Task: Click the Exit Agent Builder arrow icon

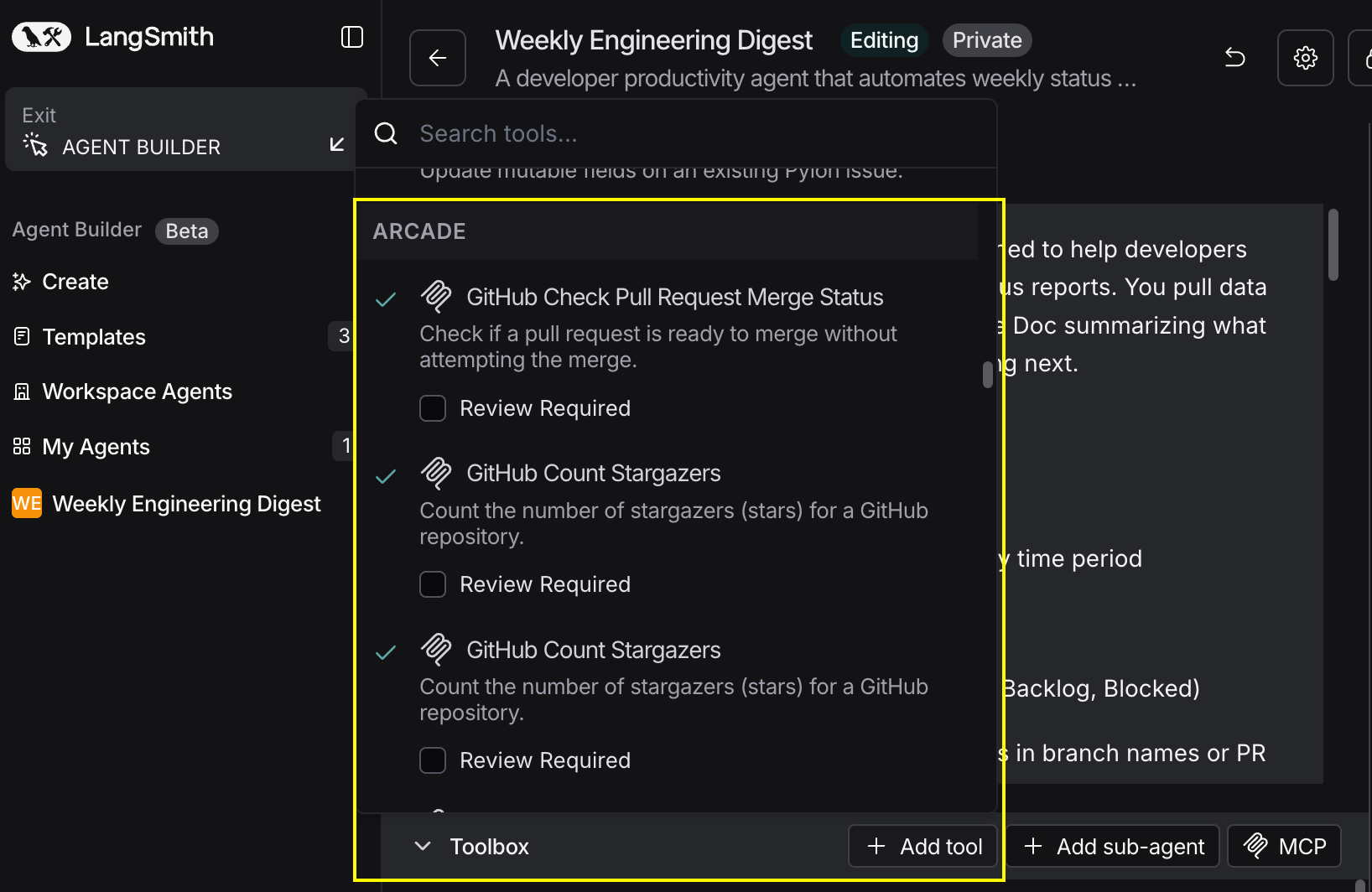Action: 337,145
